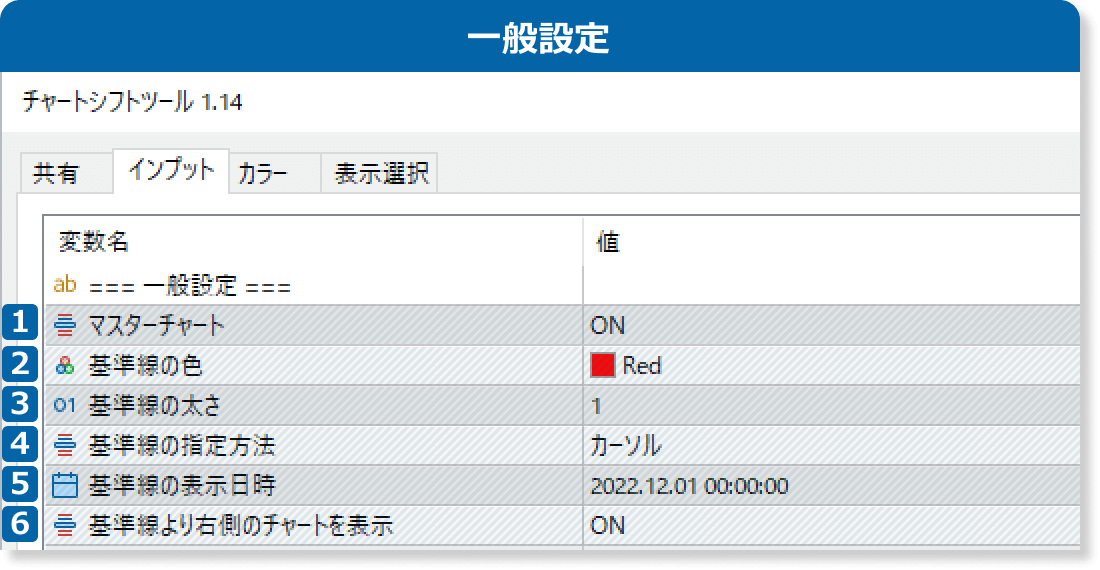1100x570 pixels.
Task: Open the 共有 tab
Action: 66,172
